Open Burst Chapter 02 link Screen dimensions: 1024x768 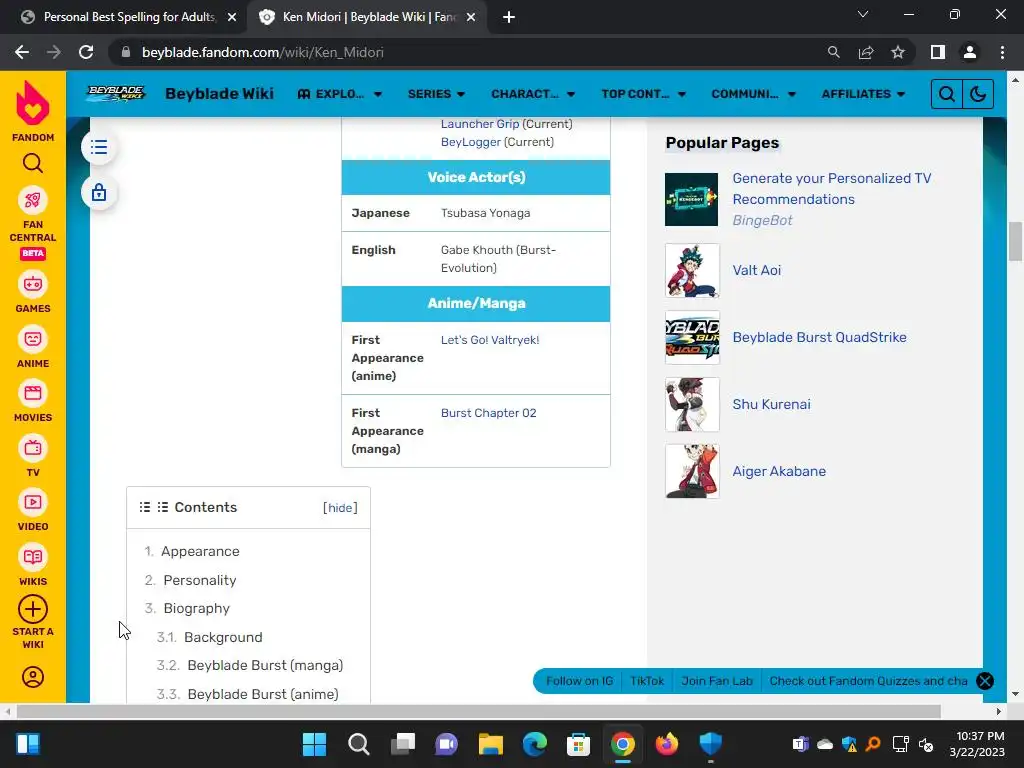coord(488,413)
